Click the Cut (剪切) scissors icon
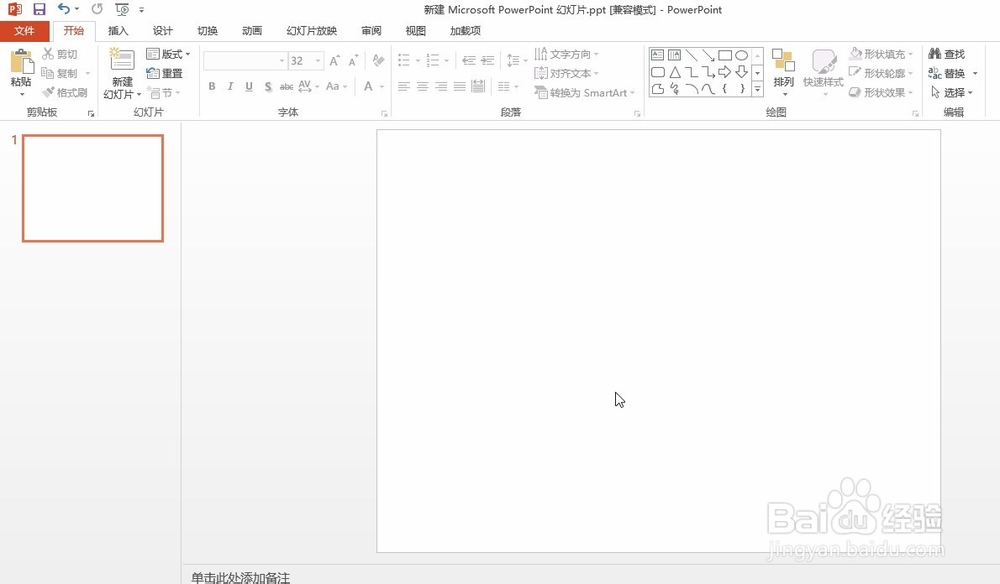 [x=48, y=54]
